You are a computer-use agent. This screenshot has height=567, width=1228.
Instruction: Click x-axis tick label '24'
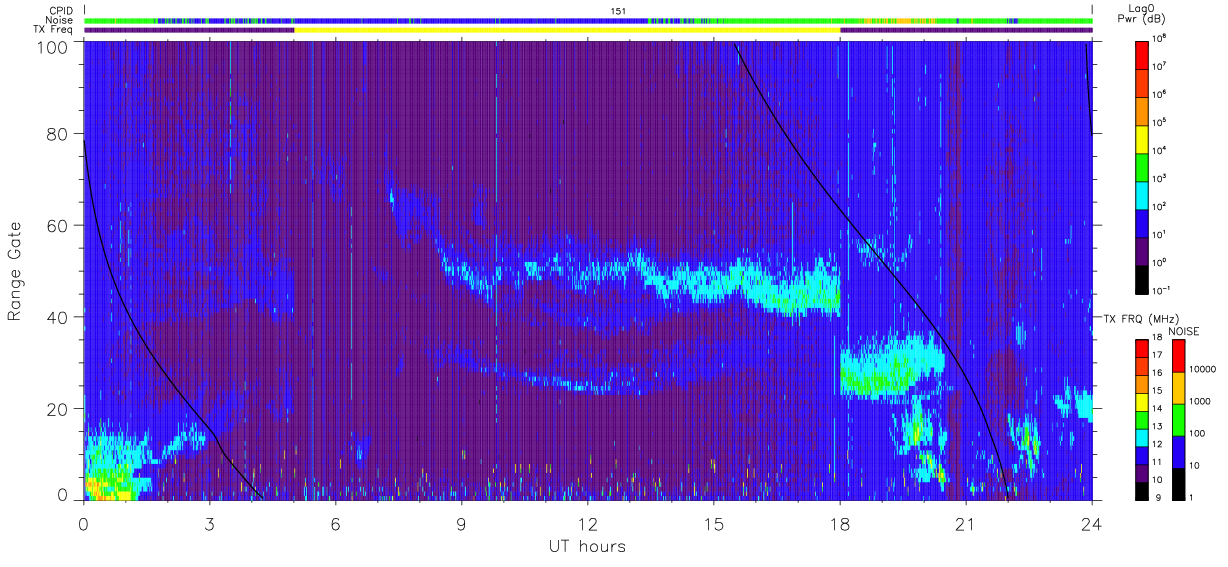tap(1091, 523)
